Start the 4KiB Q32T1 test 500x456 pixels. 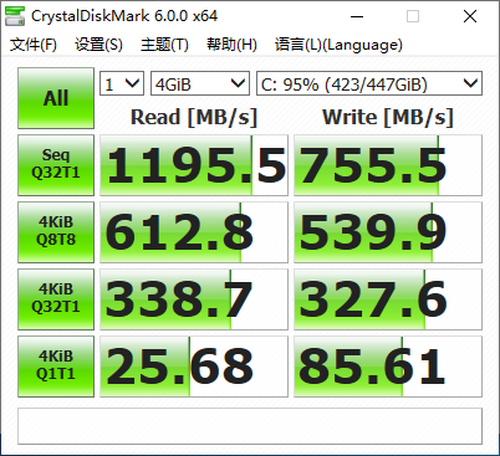click(56, 299)
